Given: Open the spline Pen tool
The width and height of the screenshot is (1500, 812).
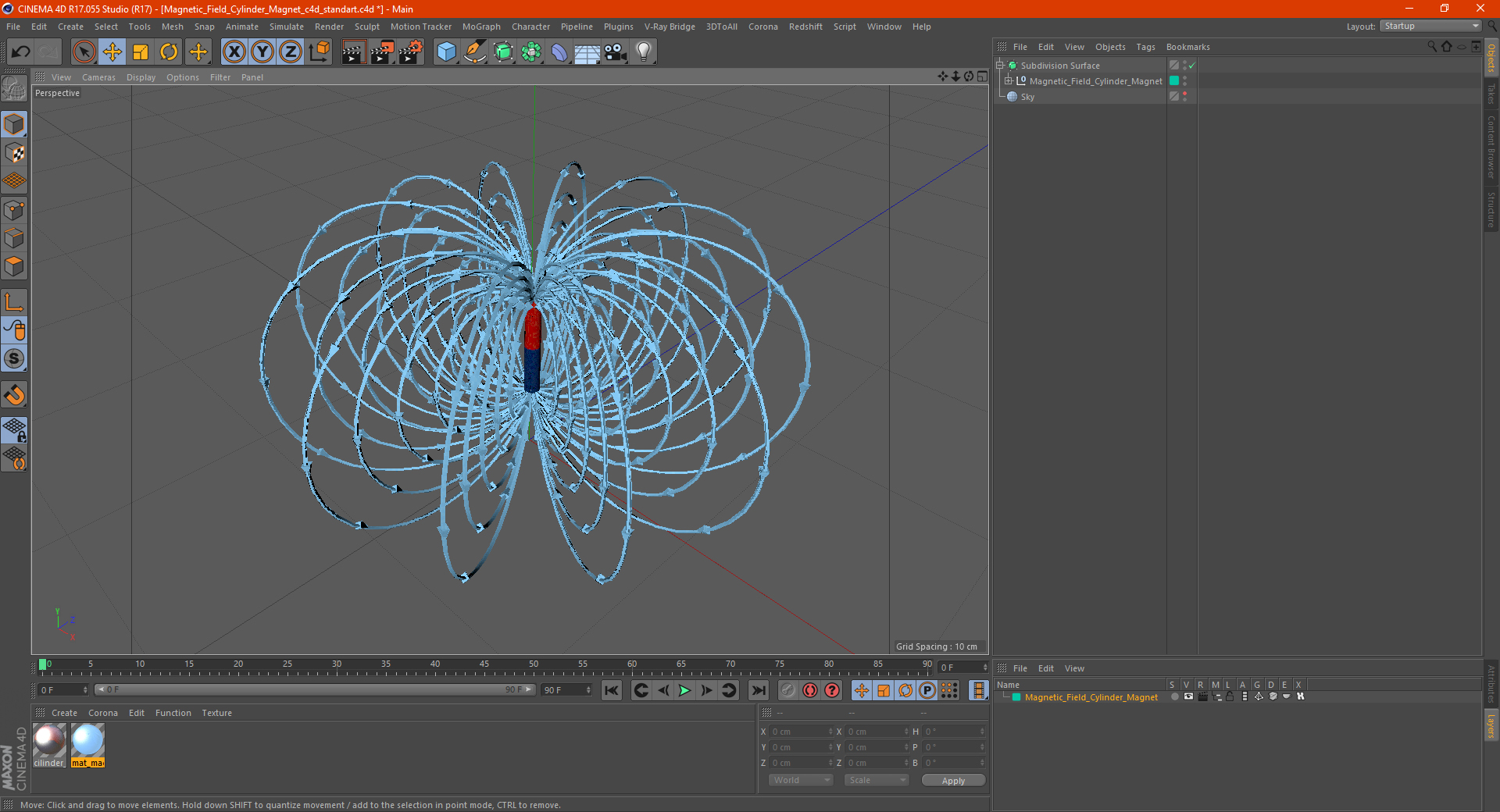Looking at the screenshot, I should click(475, 52).
